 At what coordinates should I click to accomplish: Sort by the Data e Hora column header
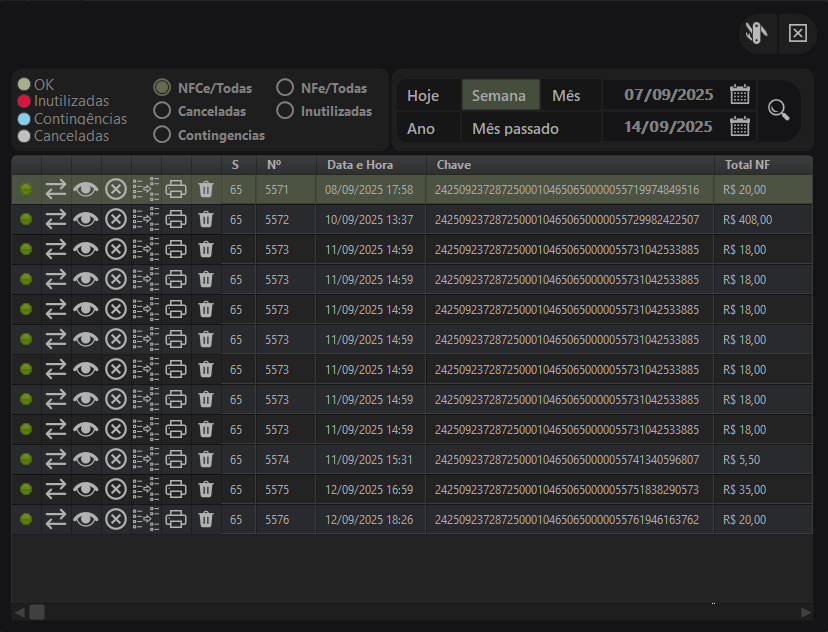click(360, 164)
